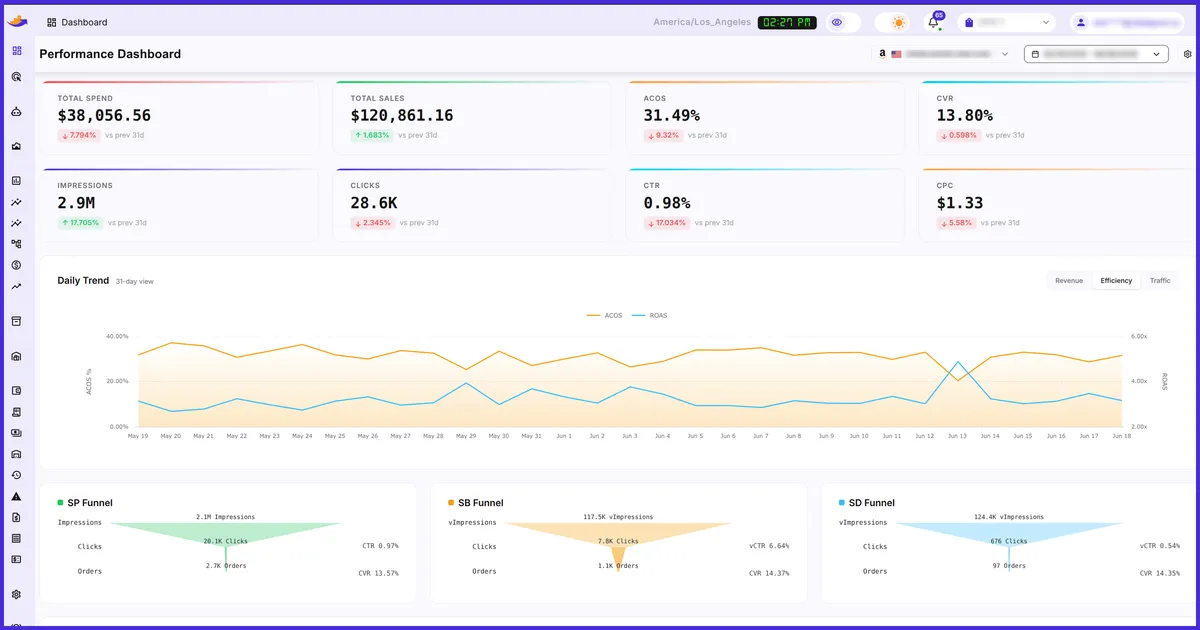
Task: Click the America/Los_Angeles timezone label
Action: pyautogui.click(x=702, y=22)
